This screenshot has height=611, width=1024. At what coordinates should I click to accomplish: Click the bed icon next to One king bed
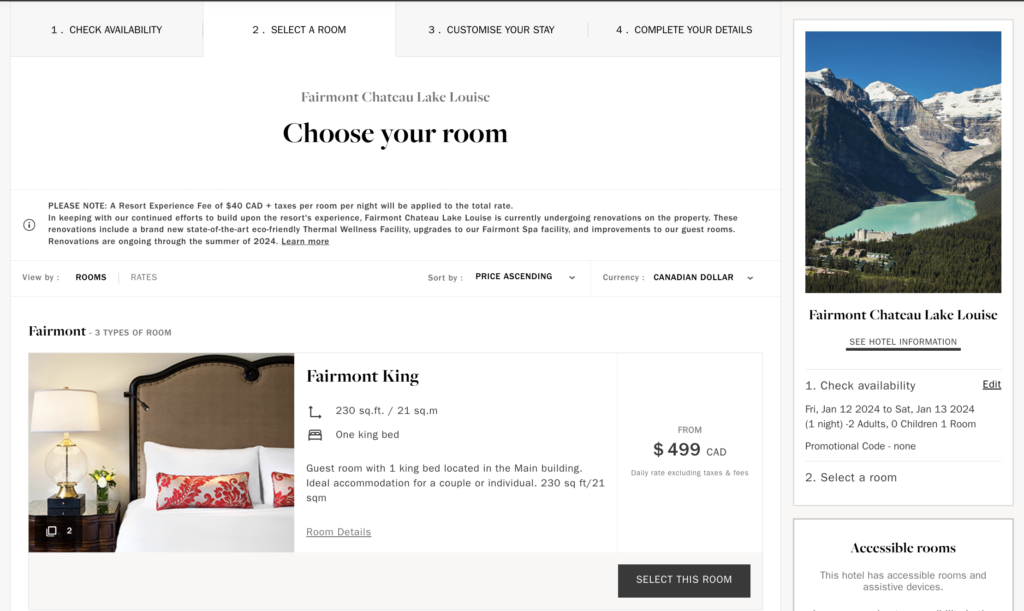pos(315,435)
